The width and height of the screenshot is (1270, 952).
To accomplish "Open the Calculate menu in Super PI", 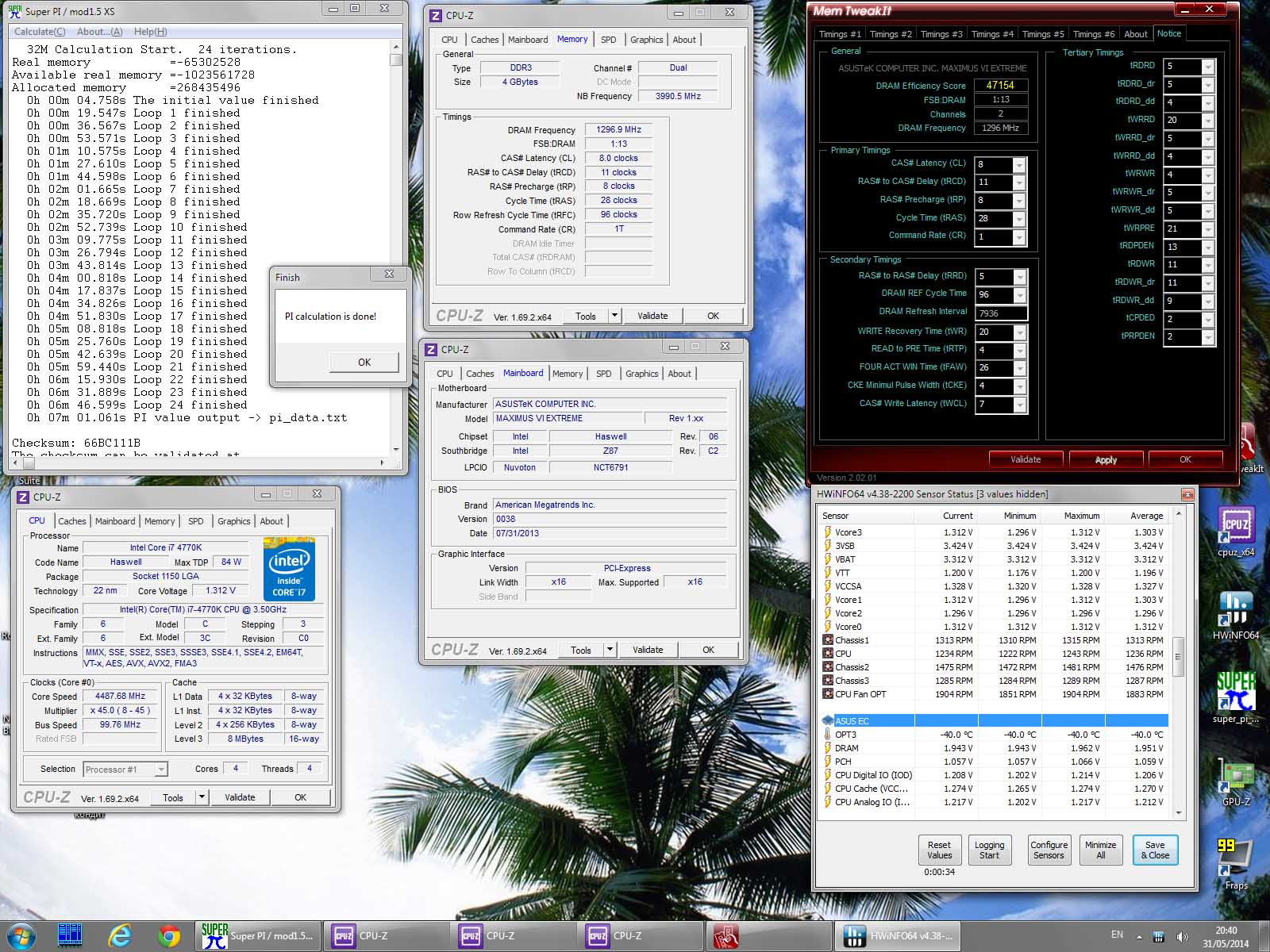I will pyautogui.click(x=40, y=32).
